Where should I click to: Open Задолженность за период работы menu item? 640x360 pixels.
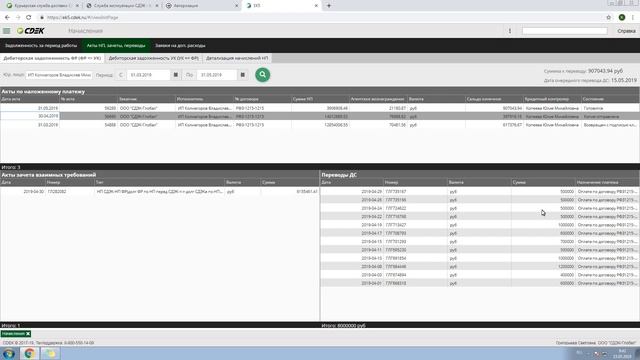coord(41,46)
